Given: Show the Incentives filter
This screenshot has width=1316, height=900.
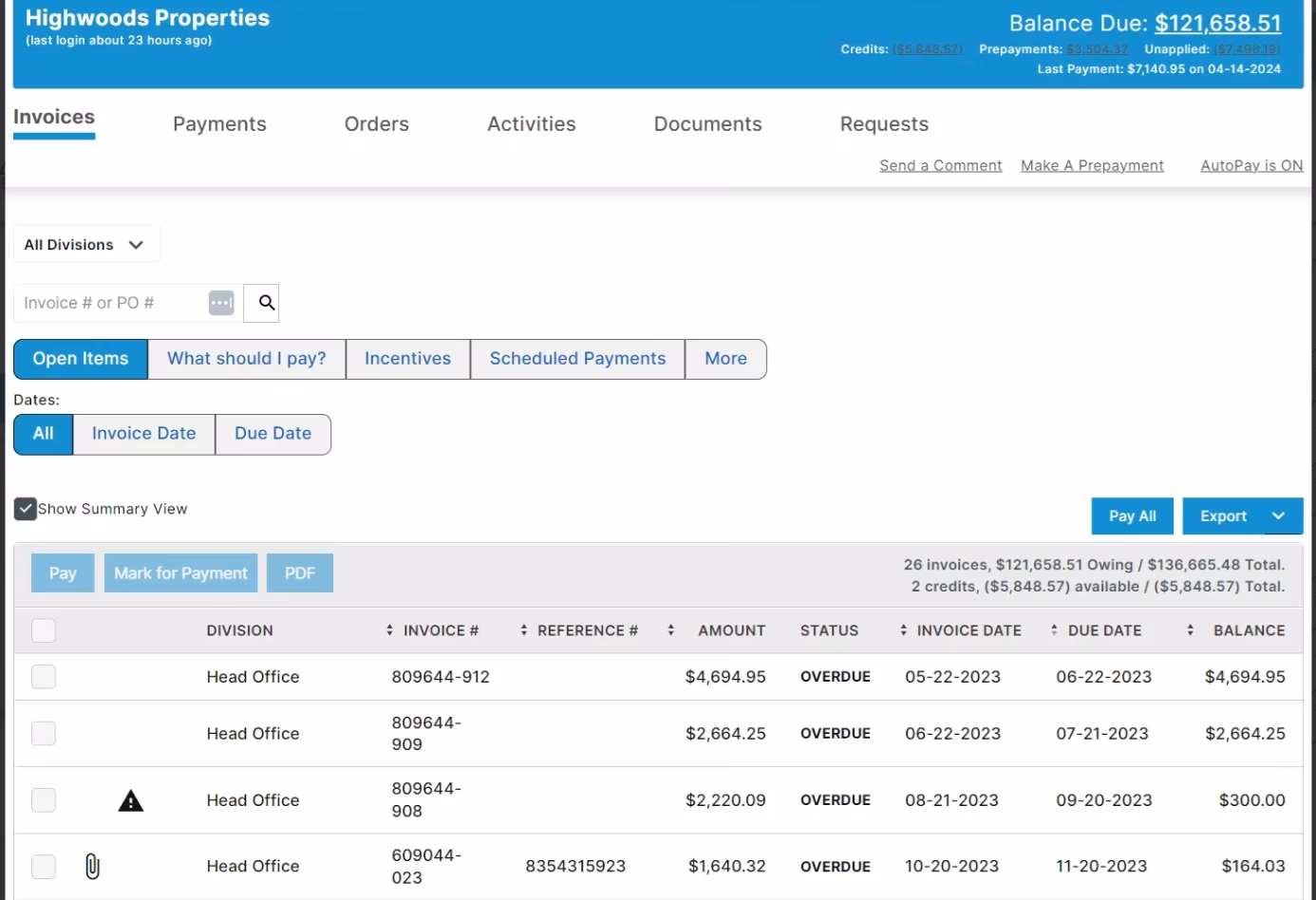Looking at the screenshot, I should [408, 359].
